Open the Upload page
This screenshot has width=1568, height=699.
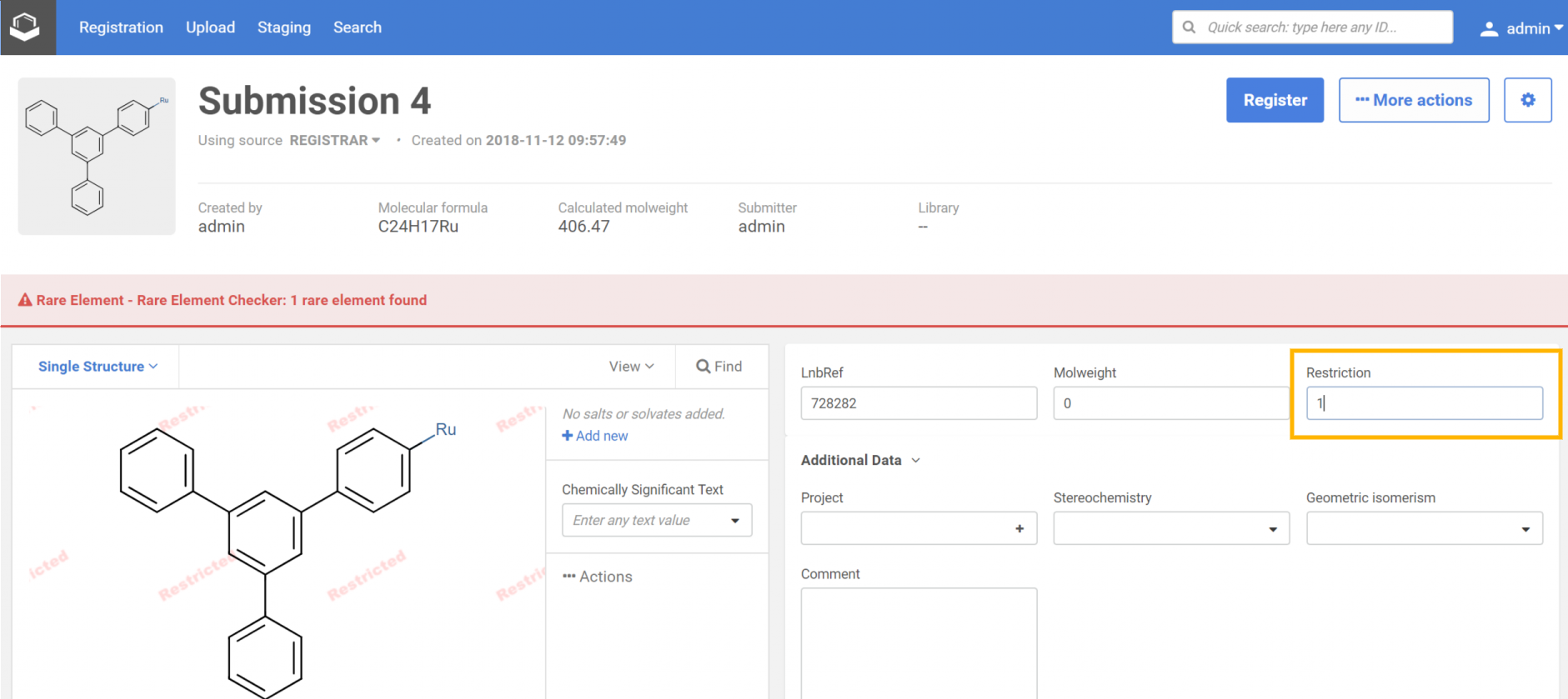210,27
